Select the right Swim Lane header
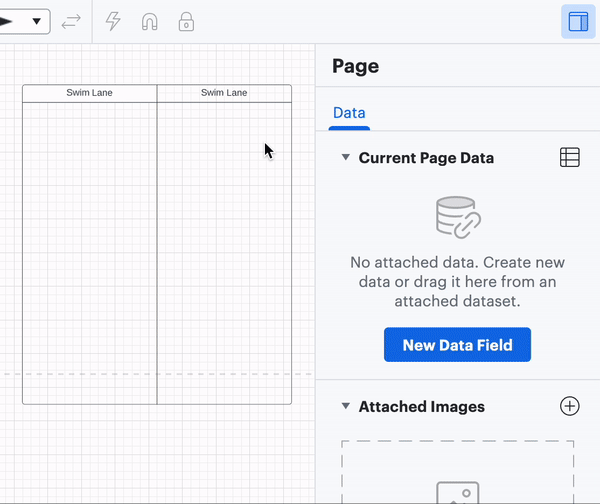Viewport: 600px width, 504px height. [224, 93]
